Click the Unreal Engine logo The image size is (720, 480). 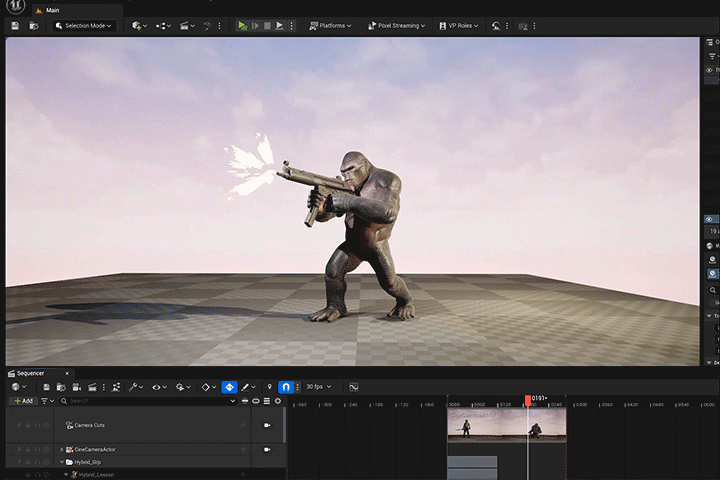click(x=15, y=6)
